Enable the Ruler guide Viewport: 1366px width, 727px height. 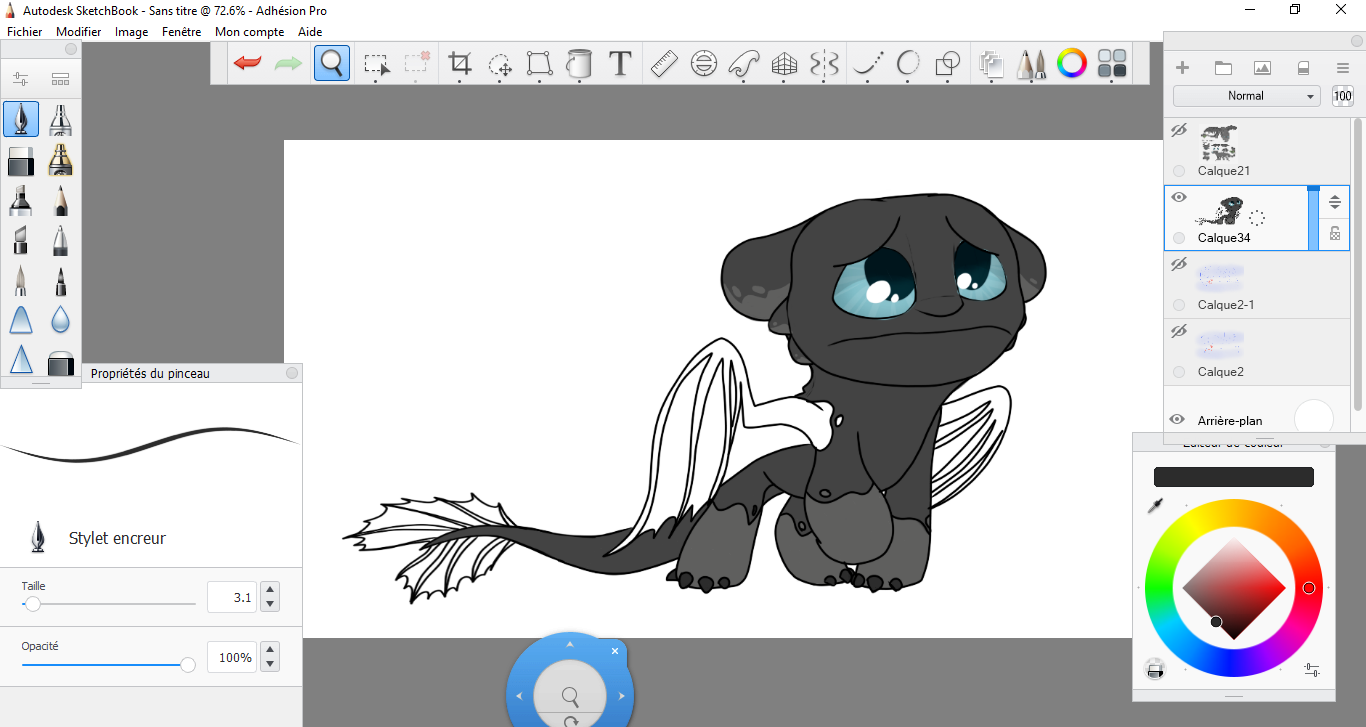(664, 64)
